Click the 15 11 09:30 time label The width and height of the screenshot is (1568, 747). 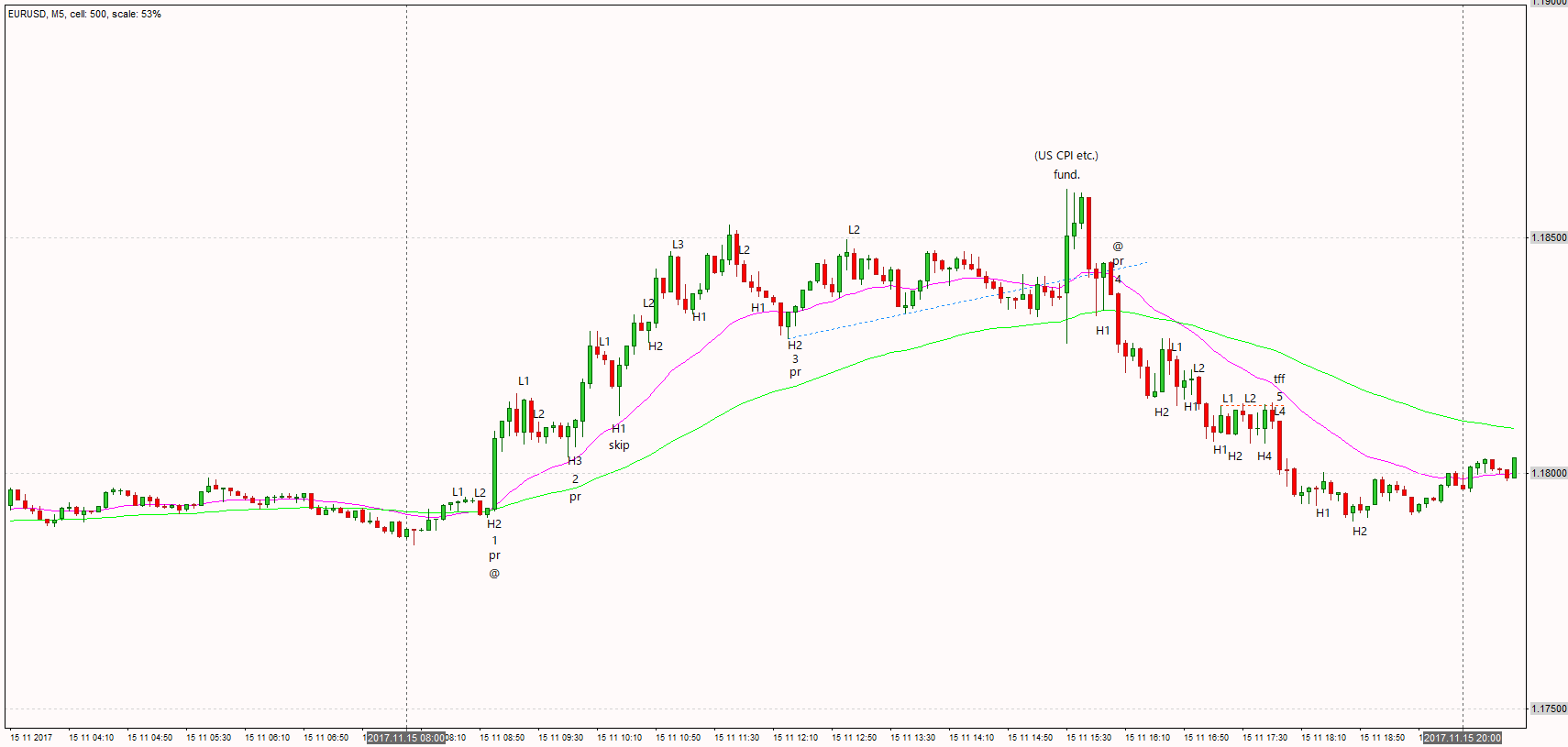pyautogui.click(x=560, y=738)
